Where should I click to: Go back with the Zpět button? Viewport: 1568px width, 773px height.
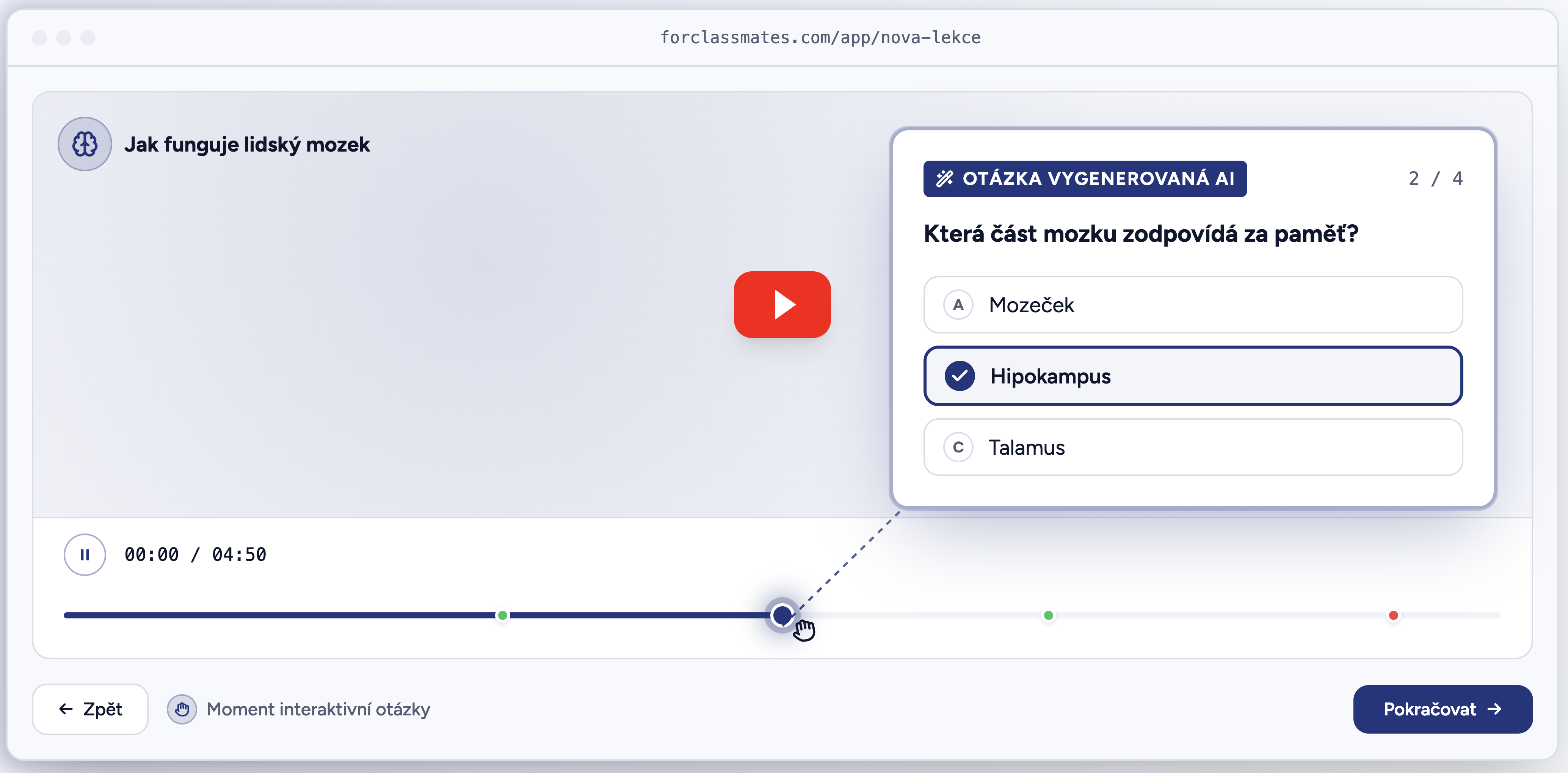coord(90,709)
